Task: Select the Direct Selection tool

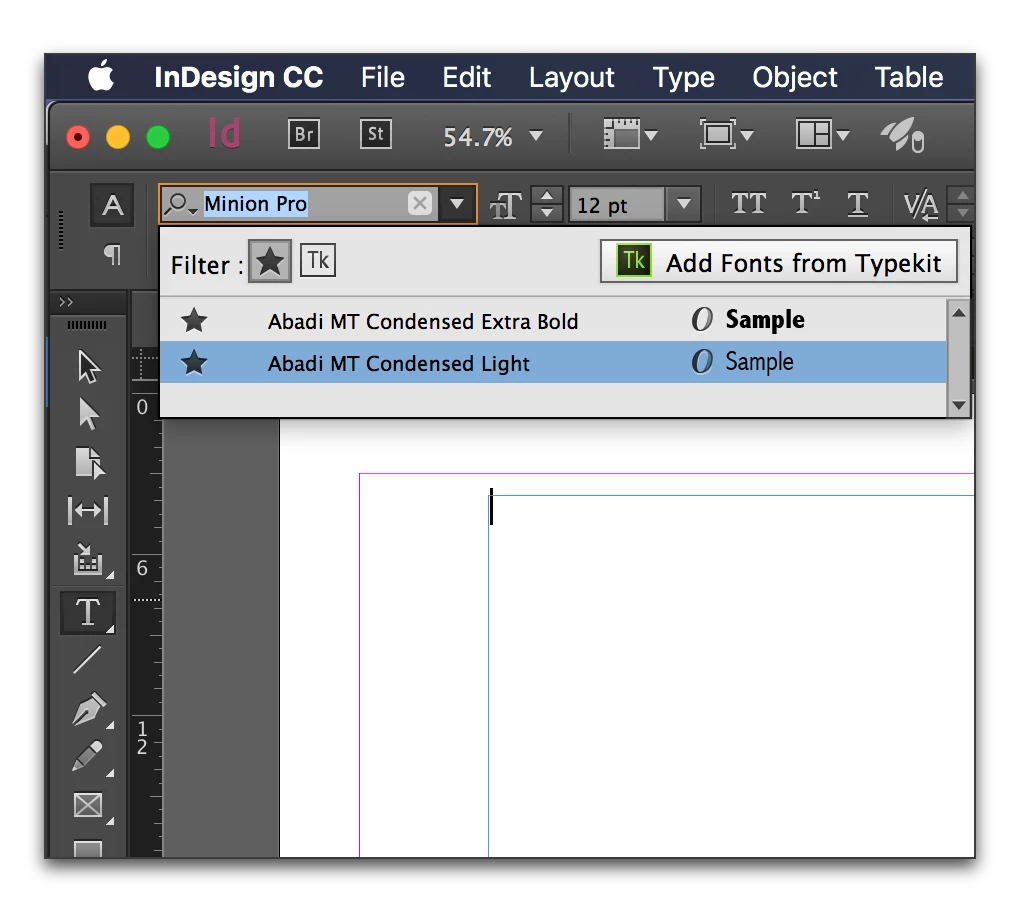Action: pyautogui.click(x=88, y=415)
